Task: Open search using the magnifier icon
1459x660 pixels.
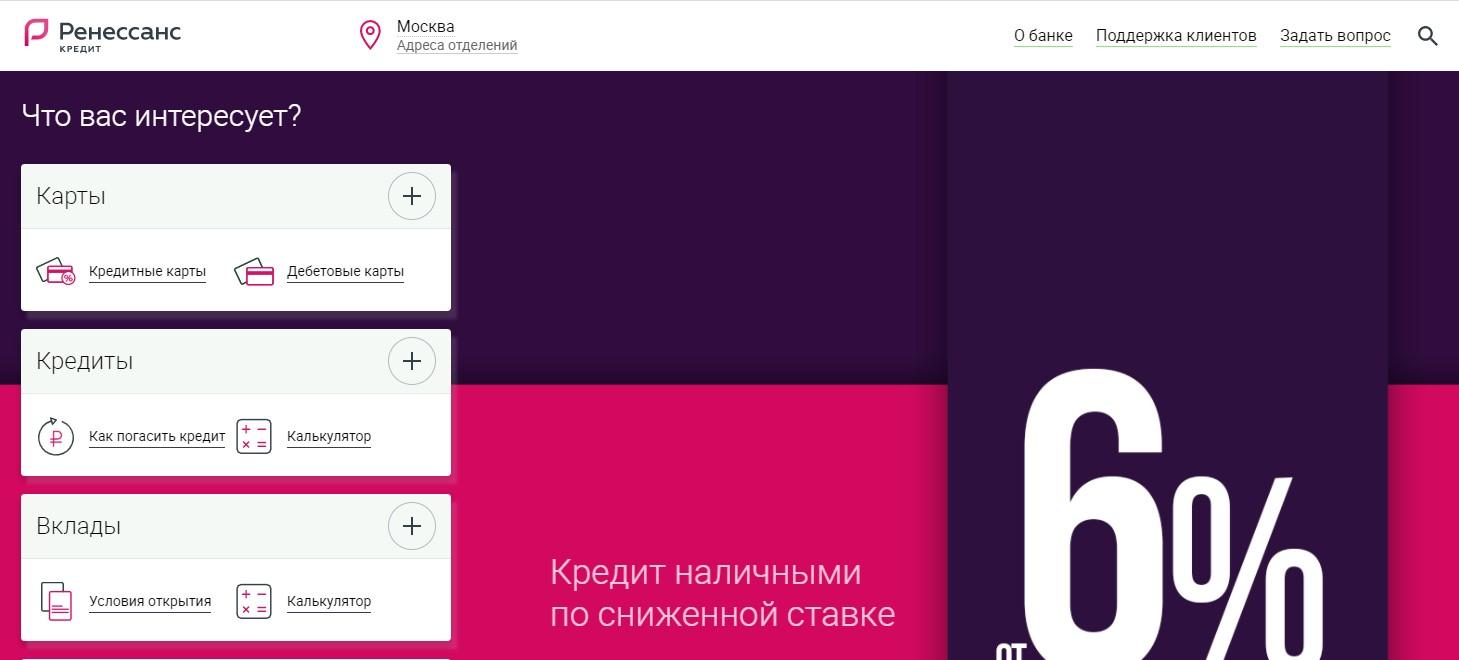Action: [1427, 35]
